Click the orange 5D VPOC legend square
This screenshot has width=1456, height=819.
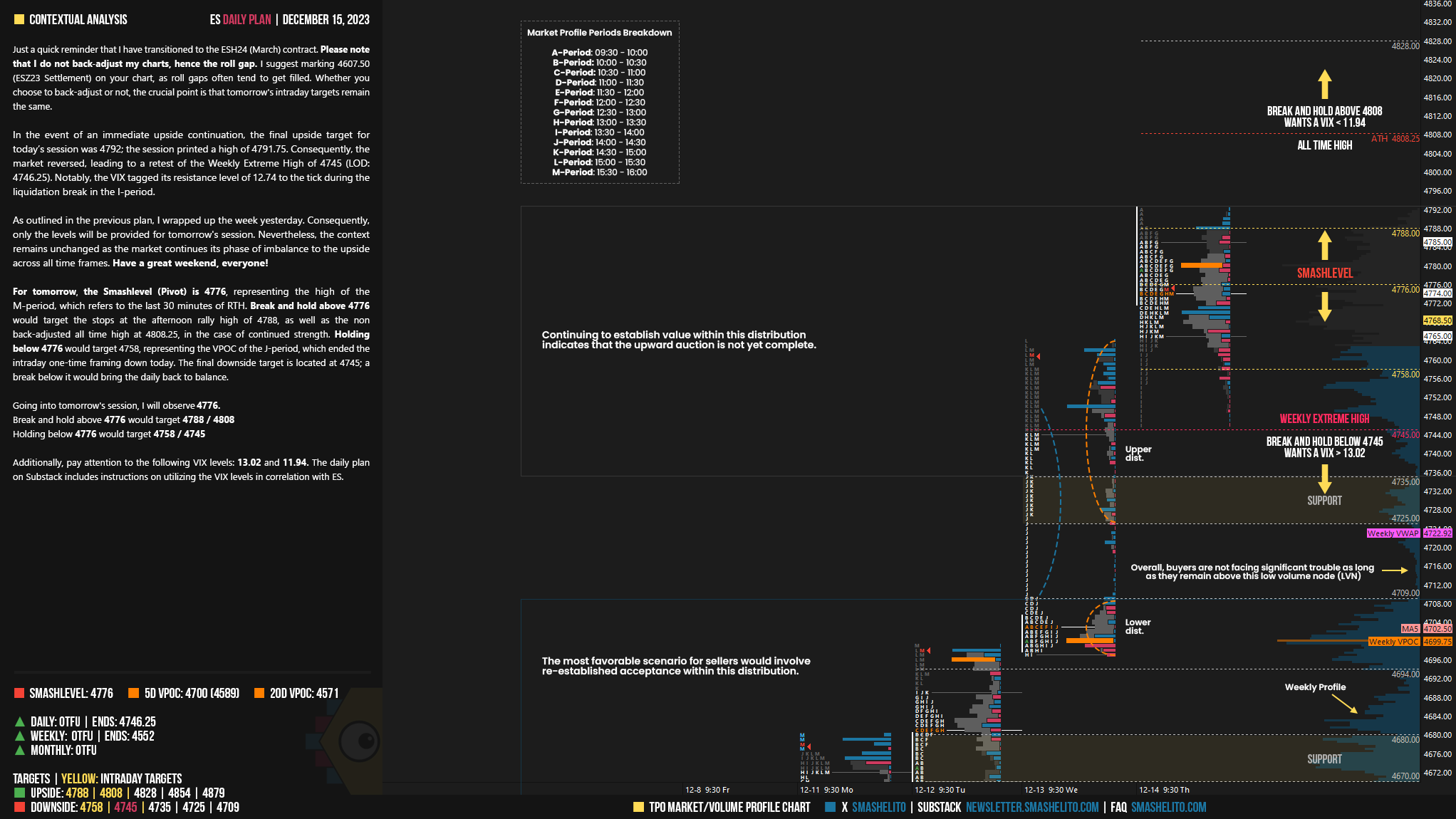(x=133, y=693)
